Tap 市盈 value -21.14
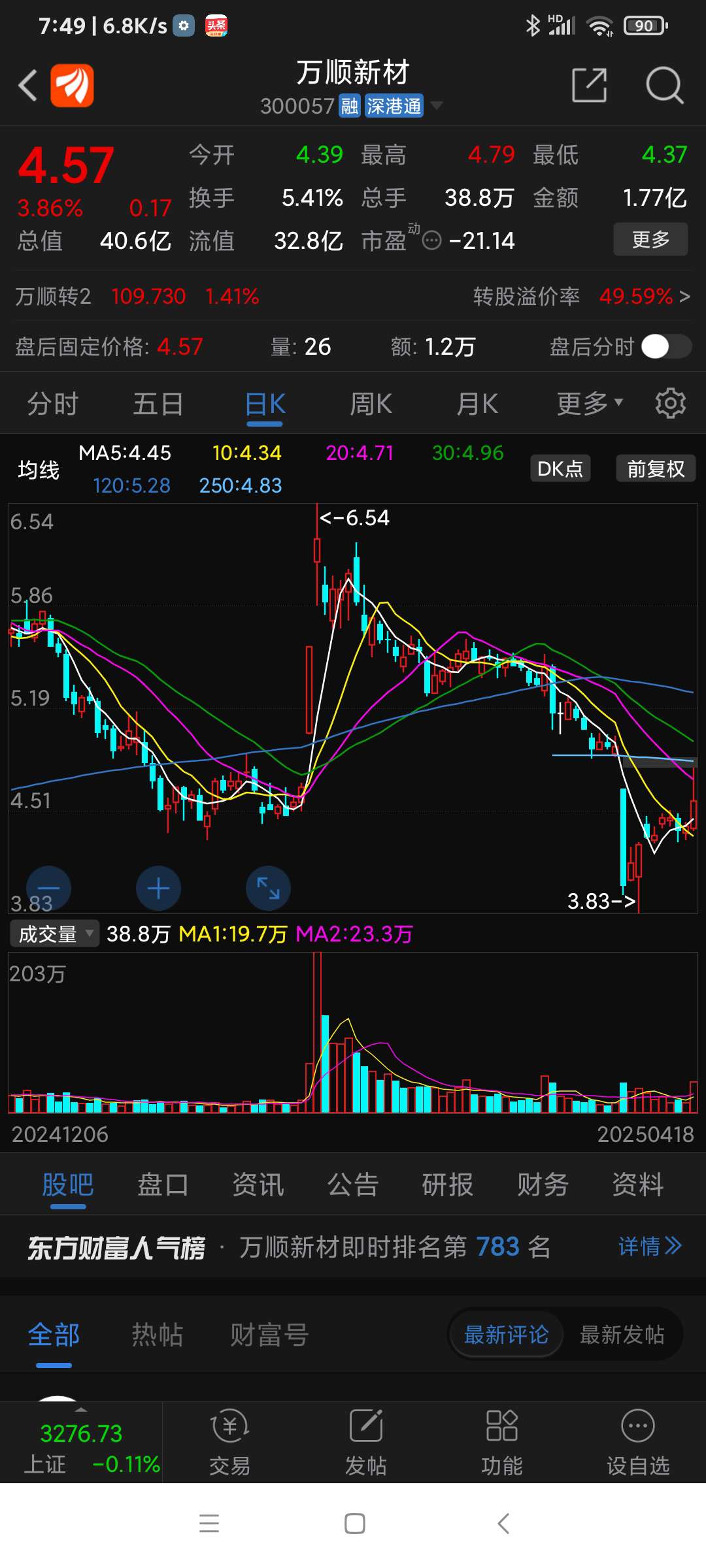This screenshot has height=1568, width=706. coord(482,241)
